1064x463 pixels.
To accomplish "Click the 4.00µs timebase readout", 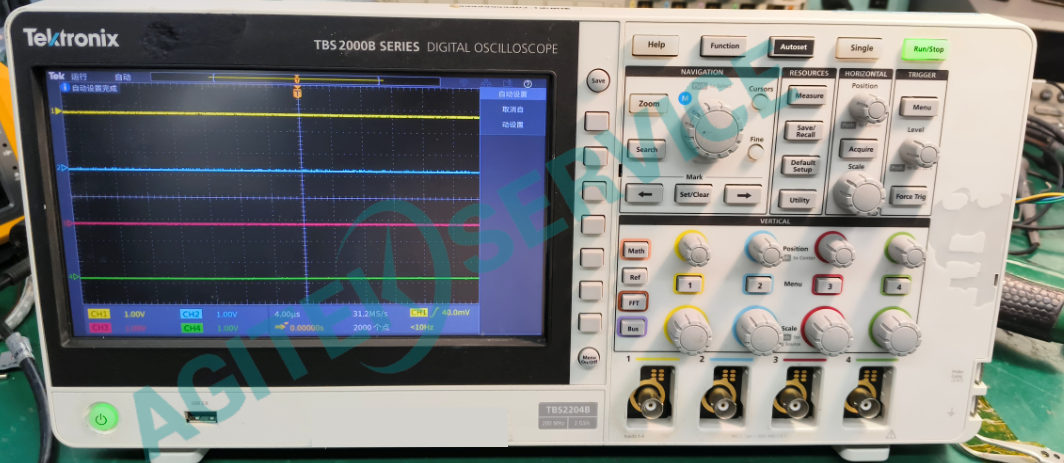I will (287, 314).
